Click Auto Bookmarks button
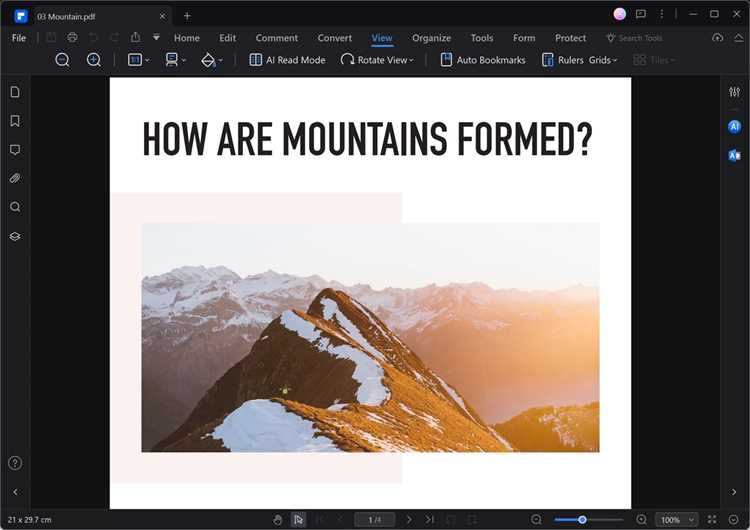This screenshot has width=750, height=530. click(x=483, y=60)
